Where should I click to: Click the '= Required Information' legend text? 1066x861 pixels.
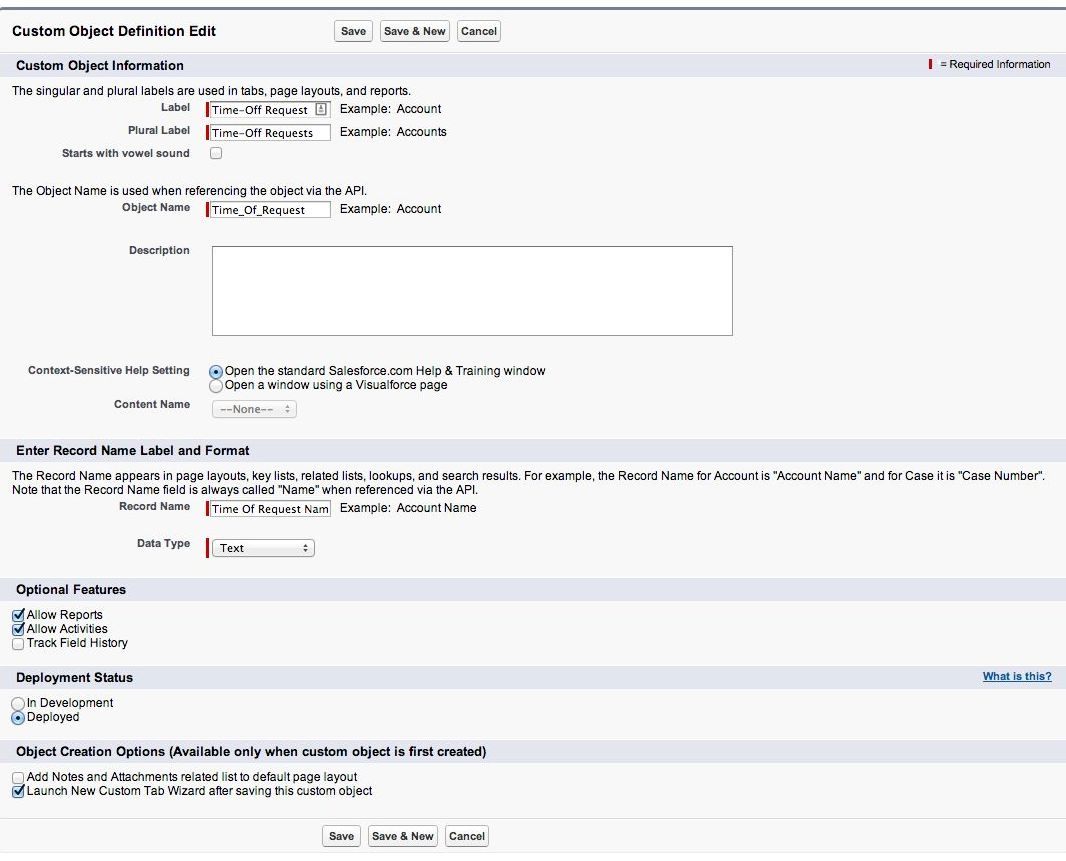pyautogui.click(x=995, y=65)
